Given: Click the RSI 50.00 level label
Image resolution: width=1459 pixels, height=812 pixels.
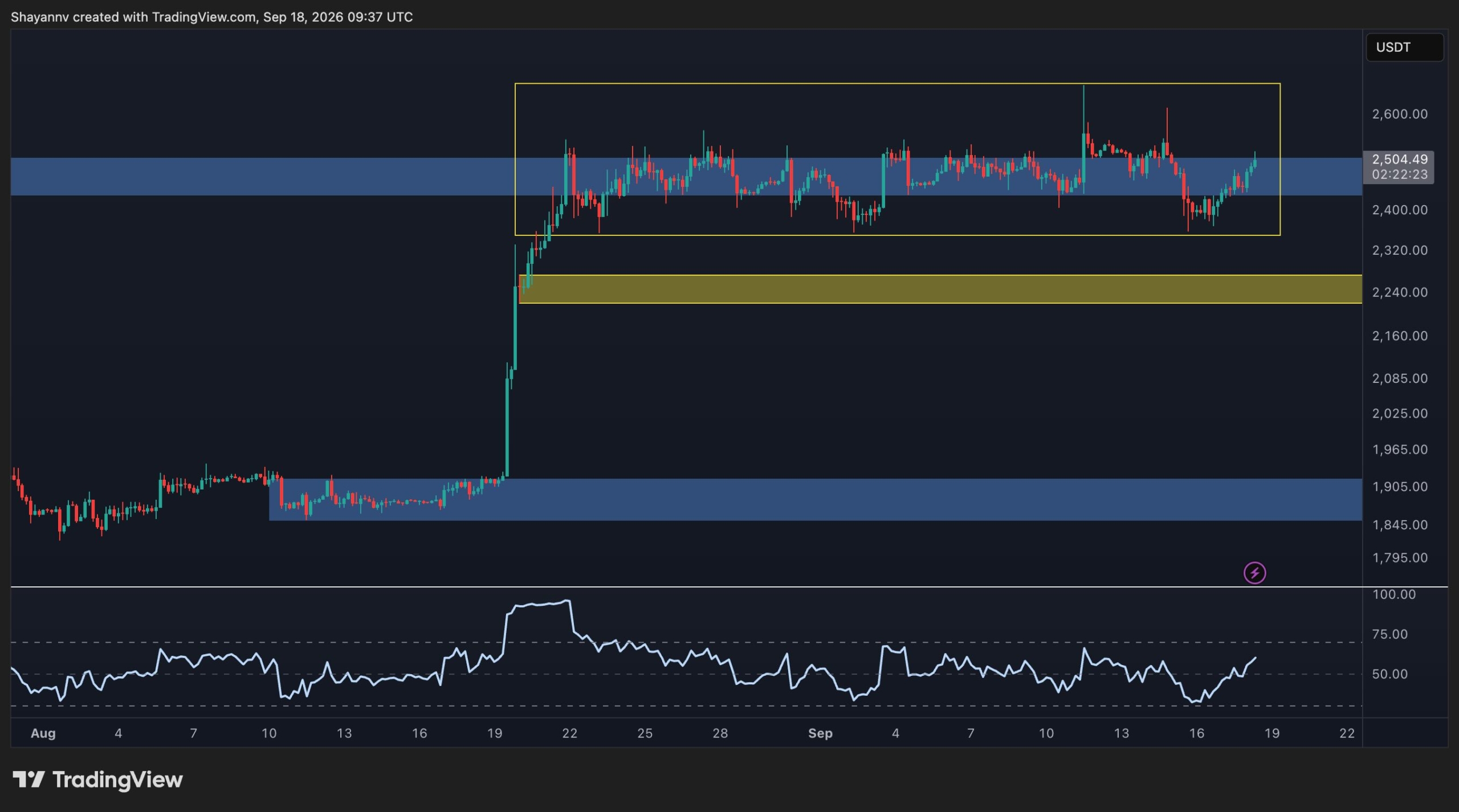Looking at the screenshot, I should click(x=1389, y=674).
